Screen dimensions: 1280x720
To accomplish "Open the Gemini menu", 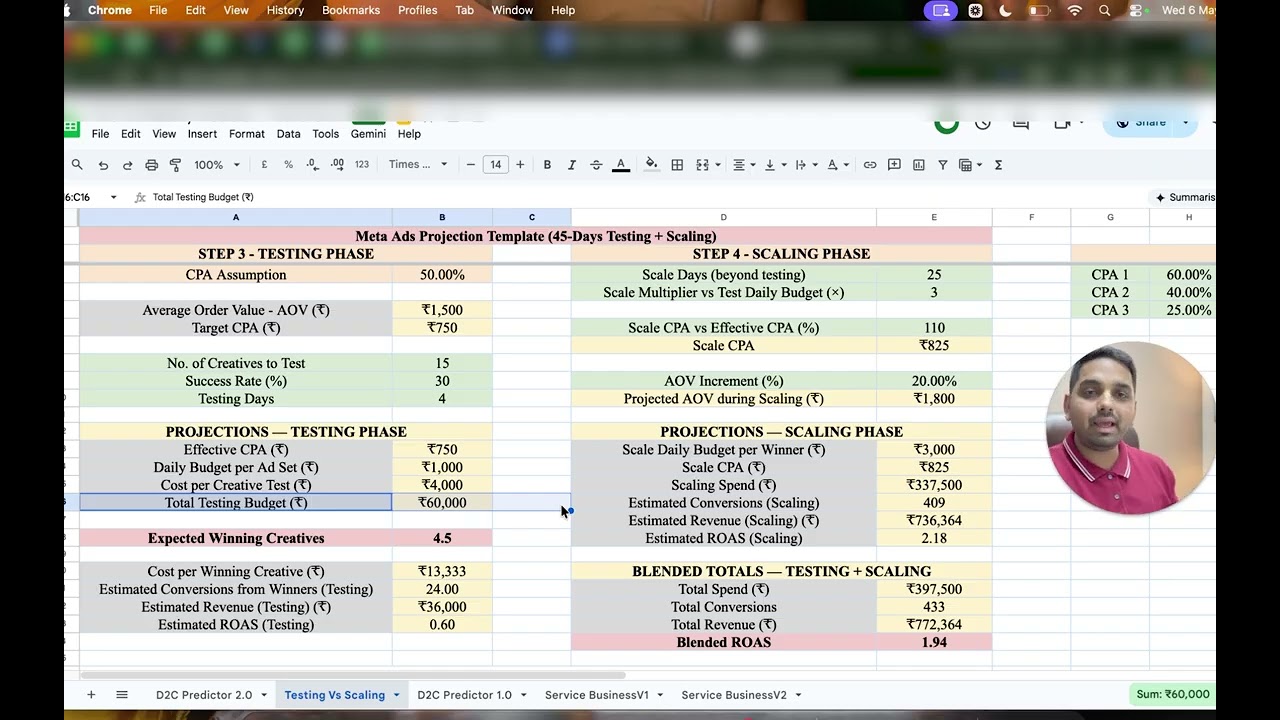I will (368, 134).
